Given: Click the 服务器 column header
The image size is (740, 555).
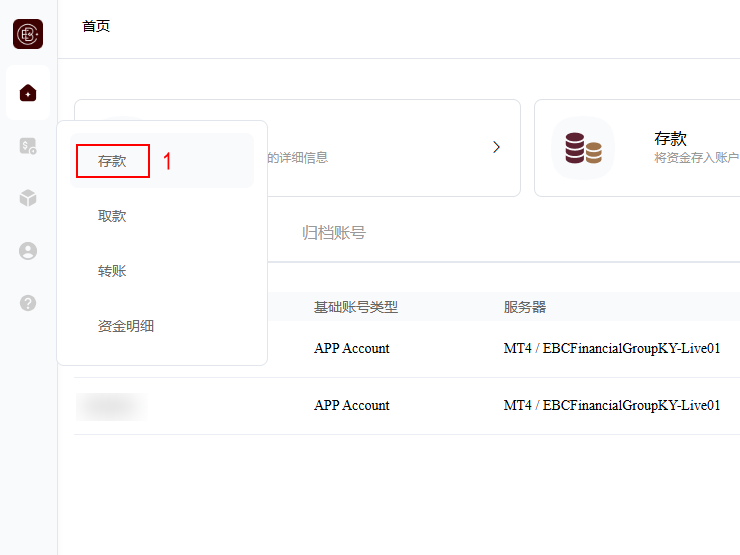Looking at the screenshot, I should pos(525,307).
